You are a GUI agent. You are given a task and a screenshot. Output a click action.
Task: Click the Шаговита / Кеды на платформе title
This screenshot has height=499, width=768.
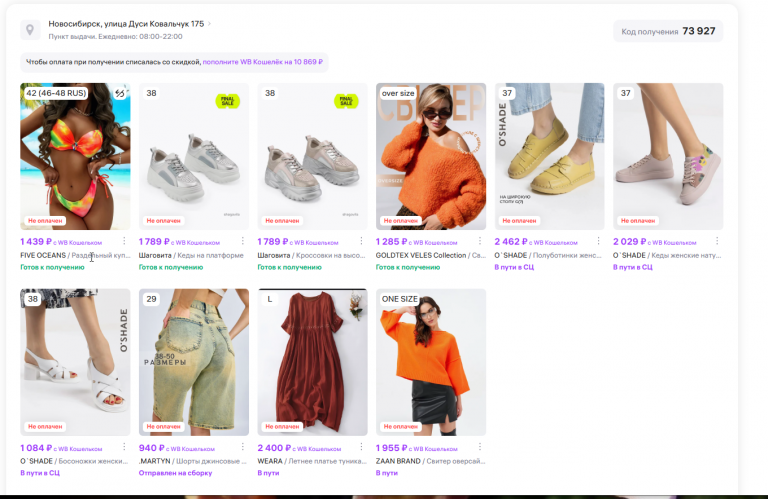191,255
